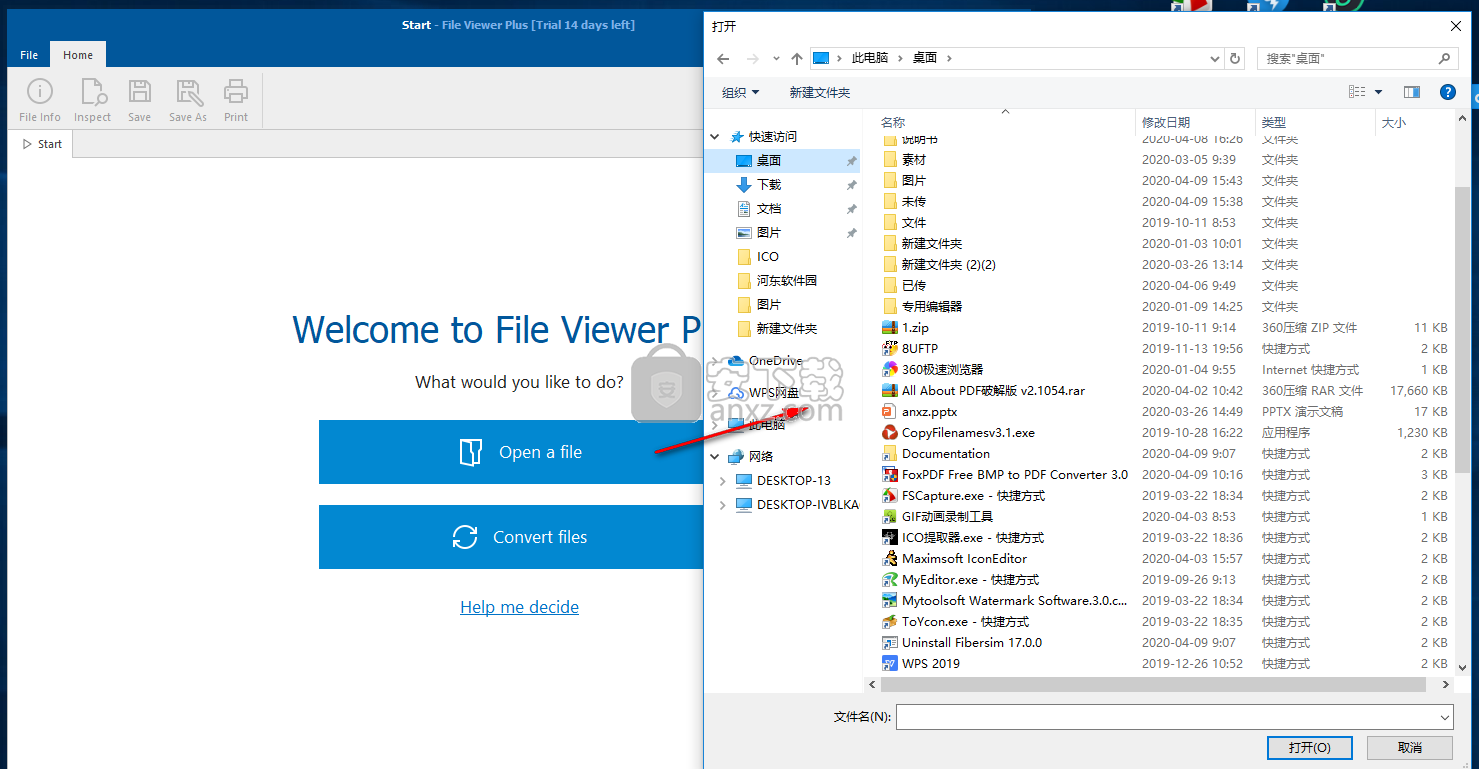Select the CopyFilenamesv3.1.exe icon
This screenshot has width=1479, height=769.
pyautogui.click(x=890, y=433)
